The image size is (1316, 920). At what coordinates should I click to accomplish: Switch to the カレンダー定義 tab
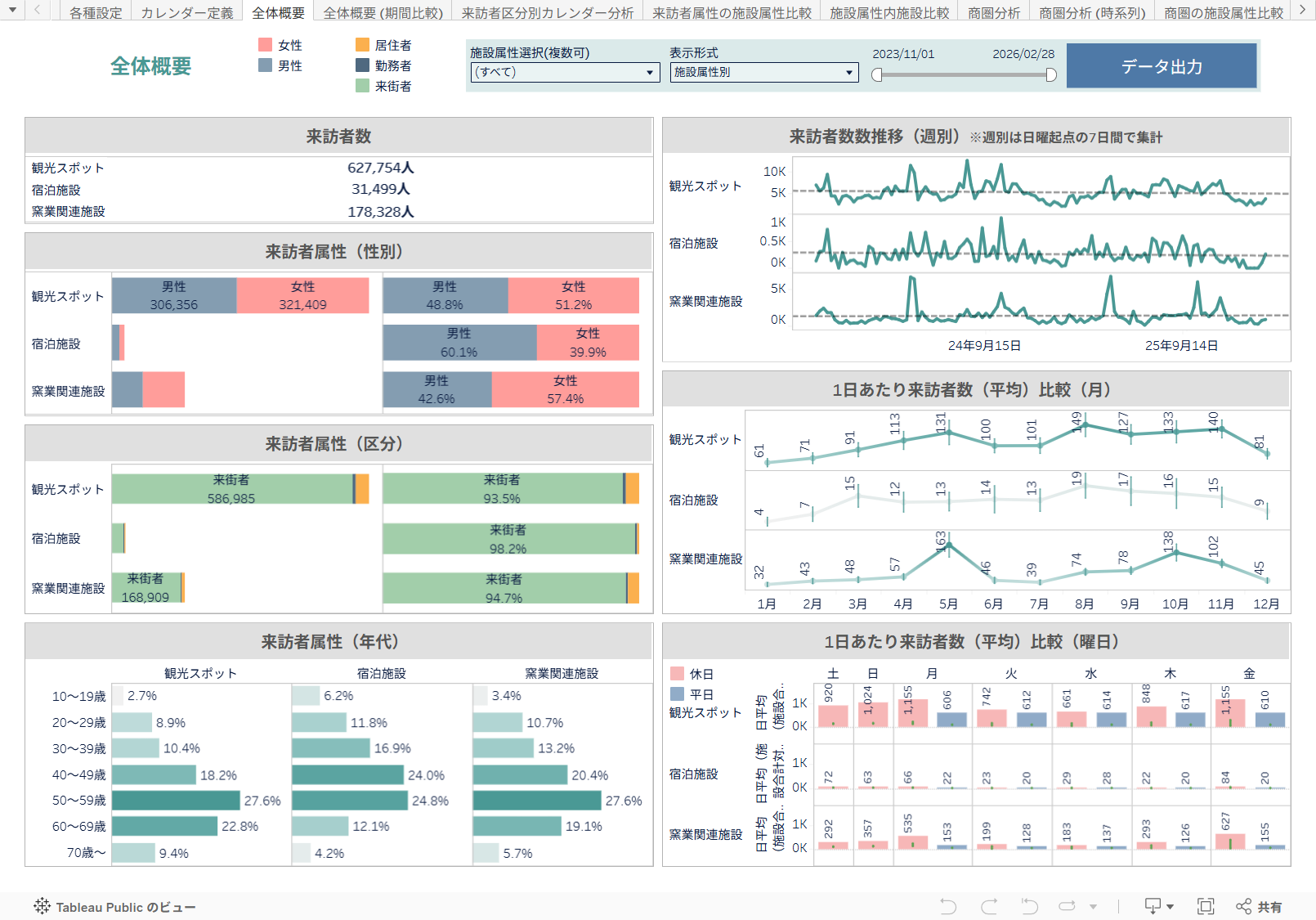pos(186,13)
